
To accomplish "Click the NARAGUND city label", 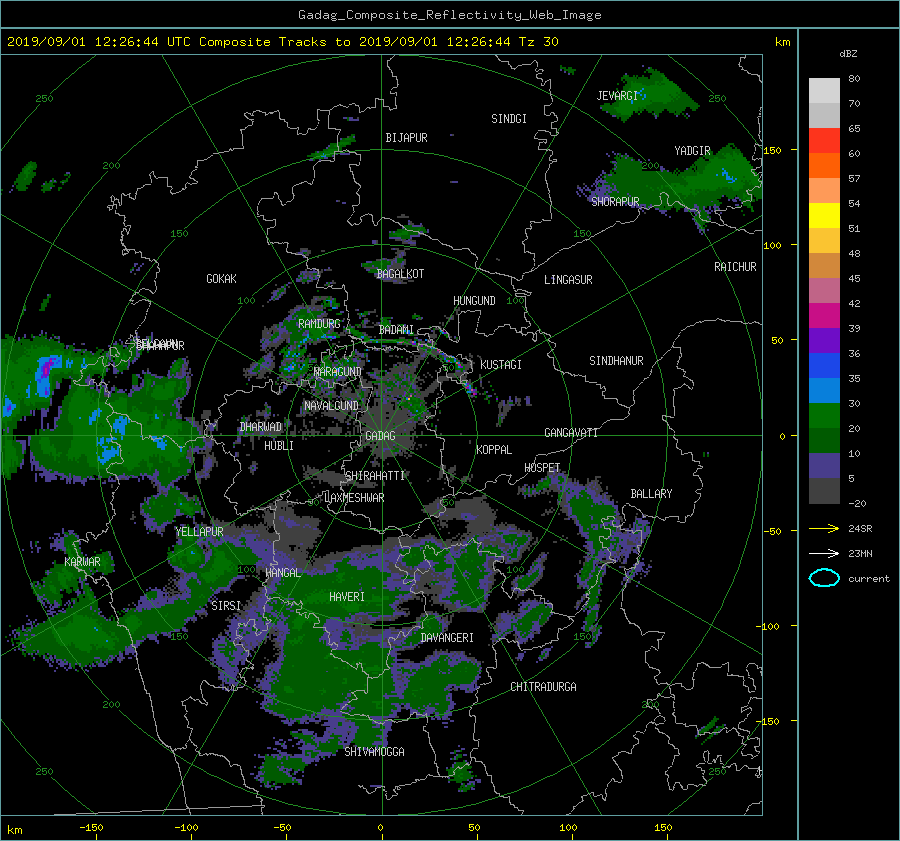I will [x=338, y=372].
